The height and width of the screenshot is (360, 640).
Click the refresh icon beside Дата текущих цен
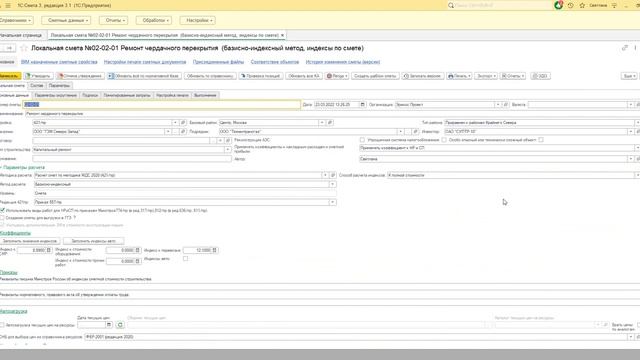pyautogui.click(x=120, y=325)
